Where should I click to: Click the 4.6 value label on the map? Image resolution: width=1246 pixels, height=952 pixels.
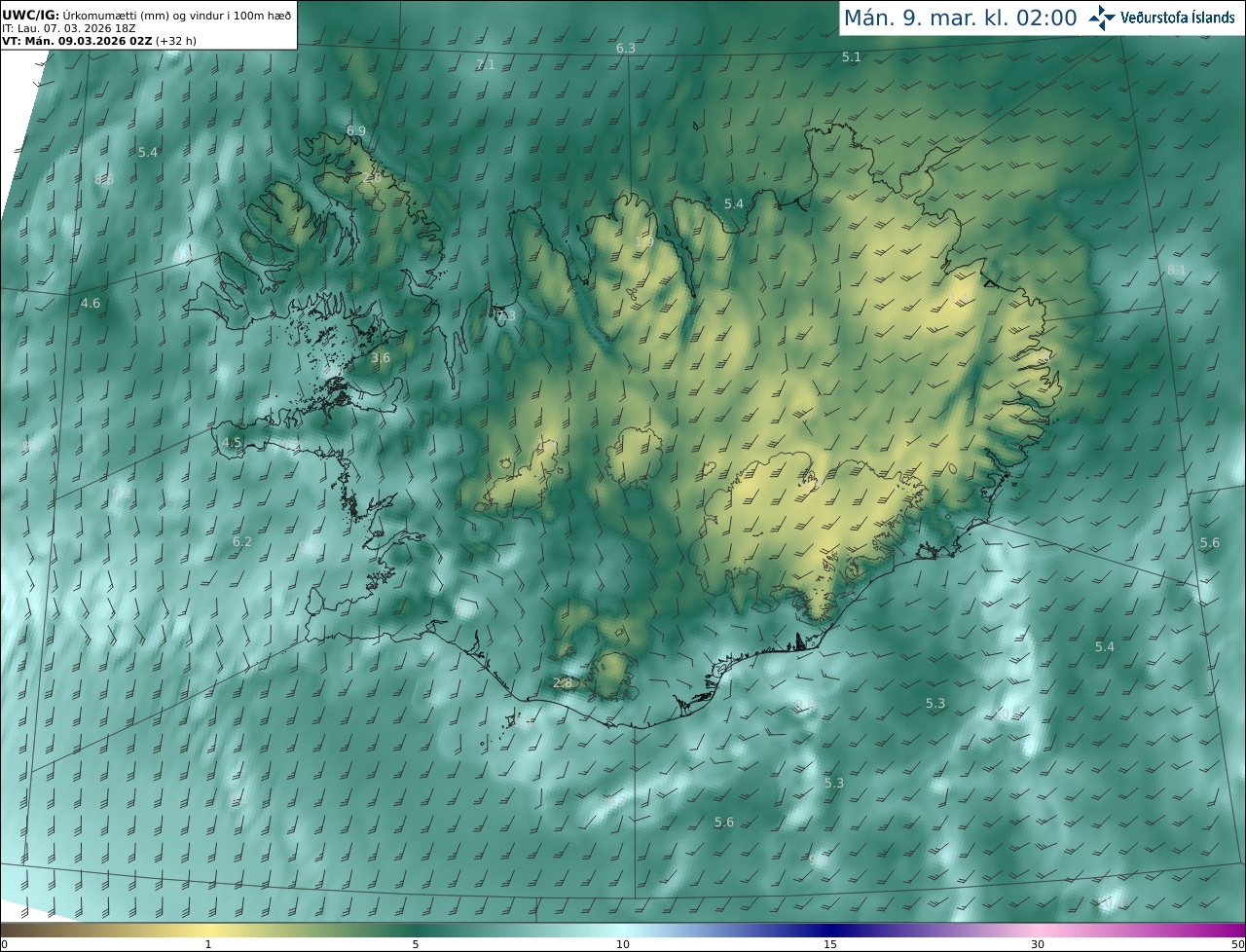[91, 304]
